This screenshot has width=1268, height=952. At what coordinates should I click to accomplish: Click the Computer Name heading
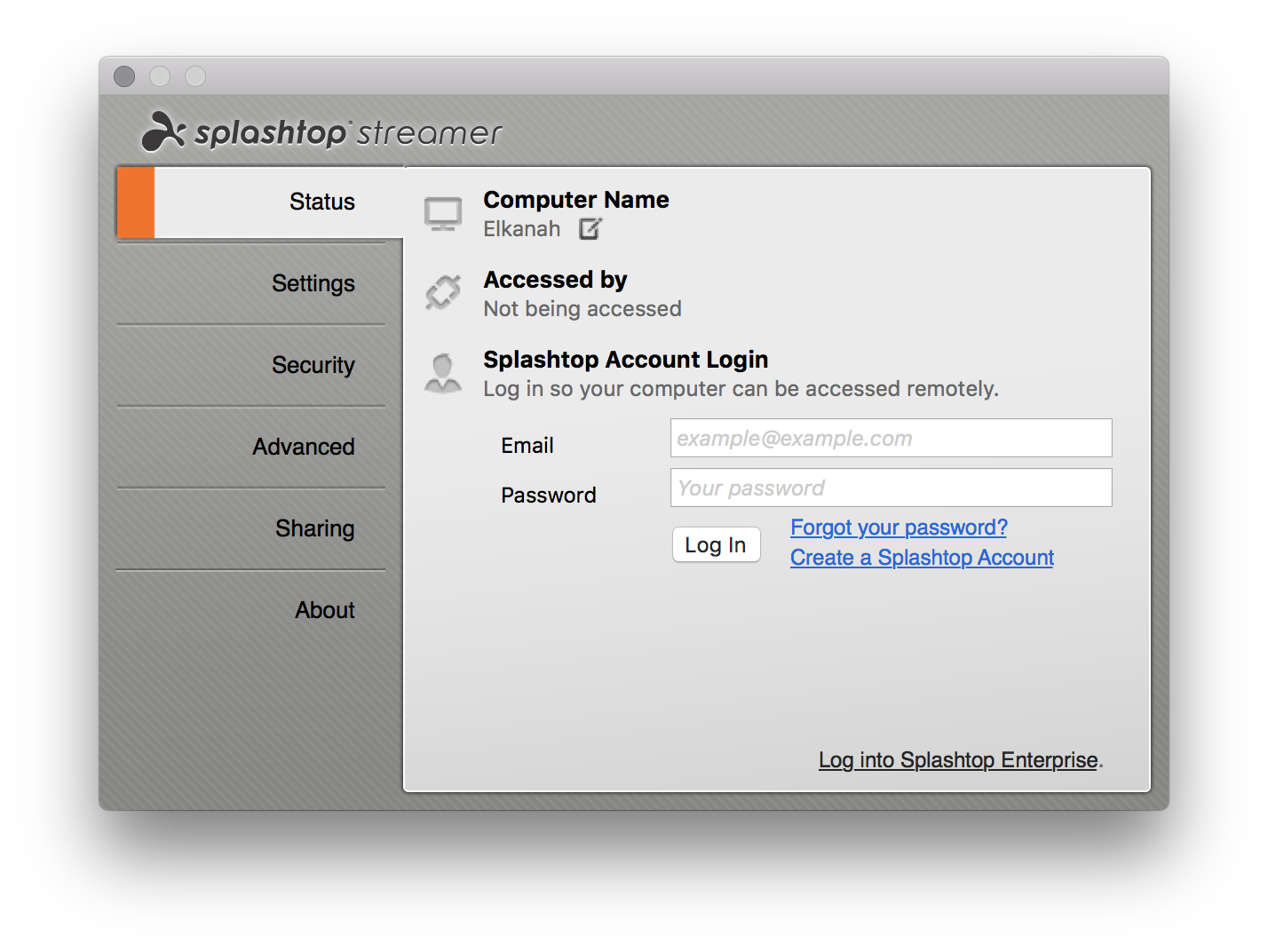(576, 200)
